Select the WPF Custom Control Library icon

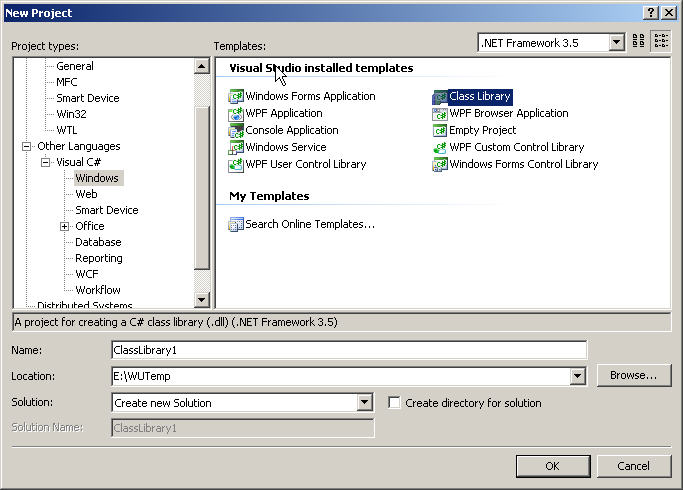pos(440,147)
